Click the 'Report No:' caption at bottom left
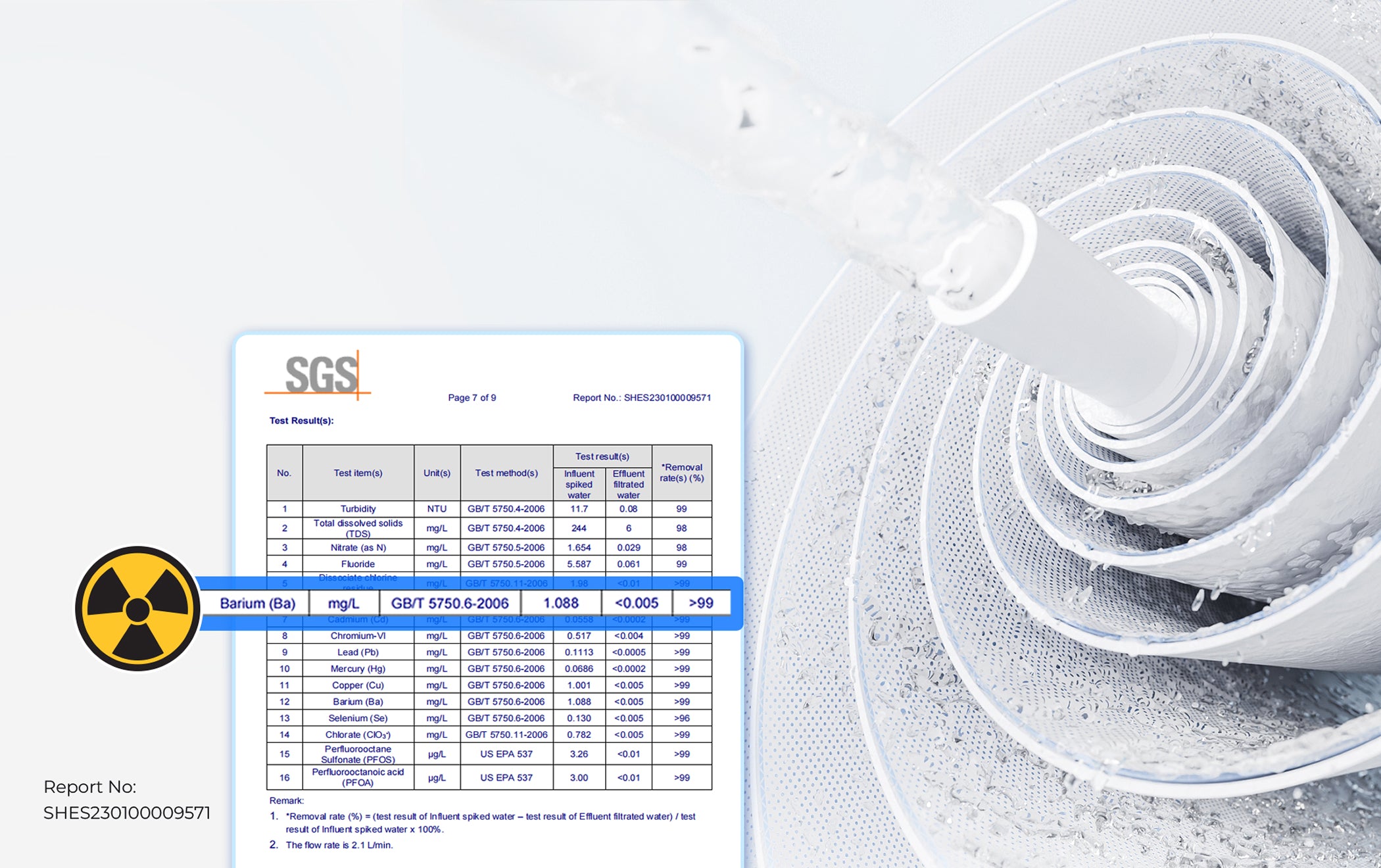 click(x=89, y=786)
